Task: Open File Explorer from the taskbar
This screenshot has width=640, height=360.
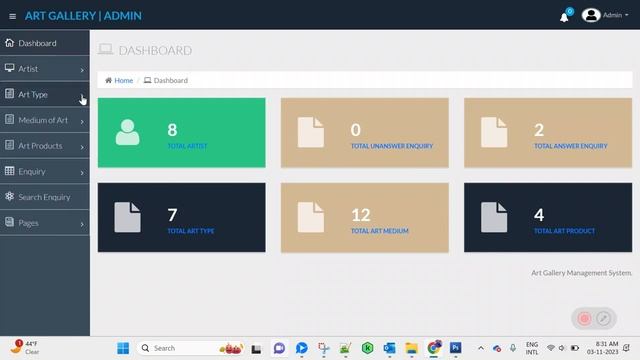Action: 411,348
